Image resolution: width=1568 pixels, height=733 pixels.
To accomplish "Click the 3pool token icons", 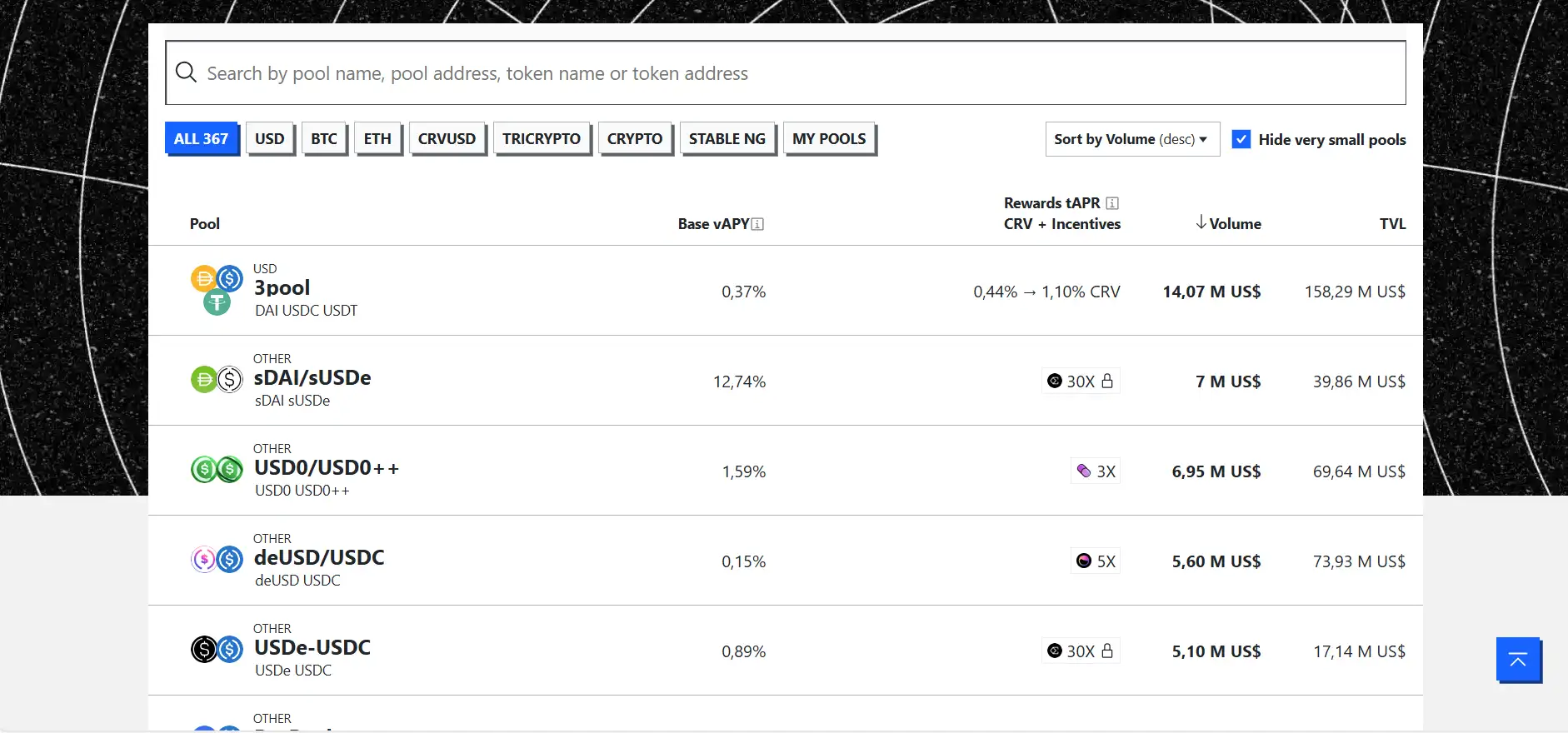I will click(x=217, y=289).
